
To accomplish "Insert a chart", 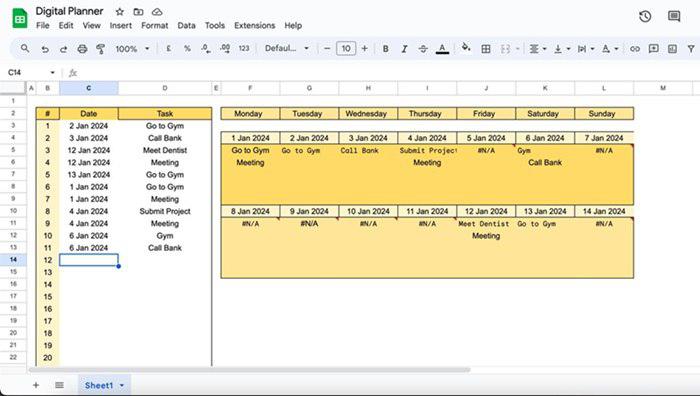I will coord(672,49).
